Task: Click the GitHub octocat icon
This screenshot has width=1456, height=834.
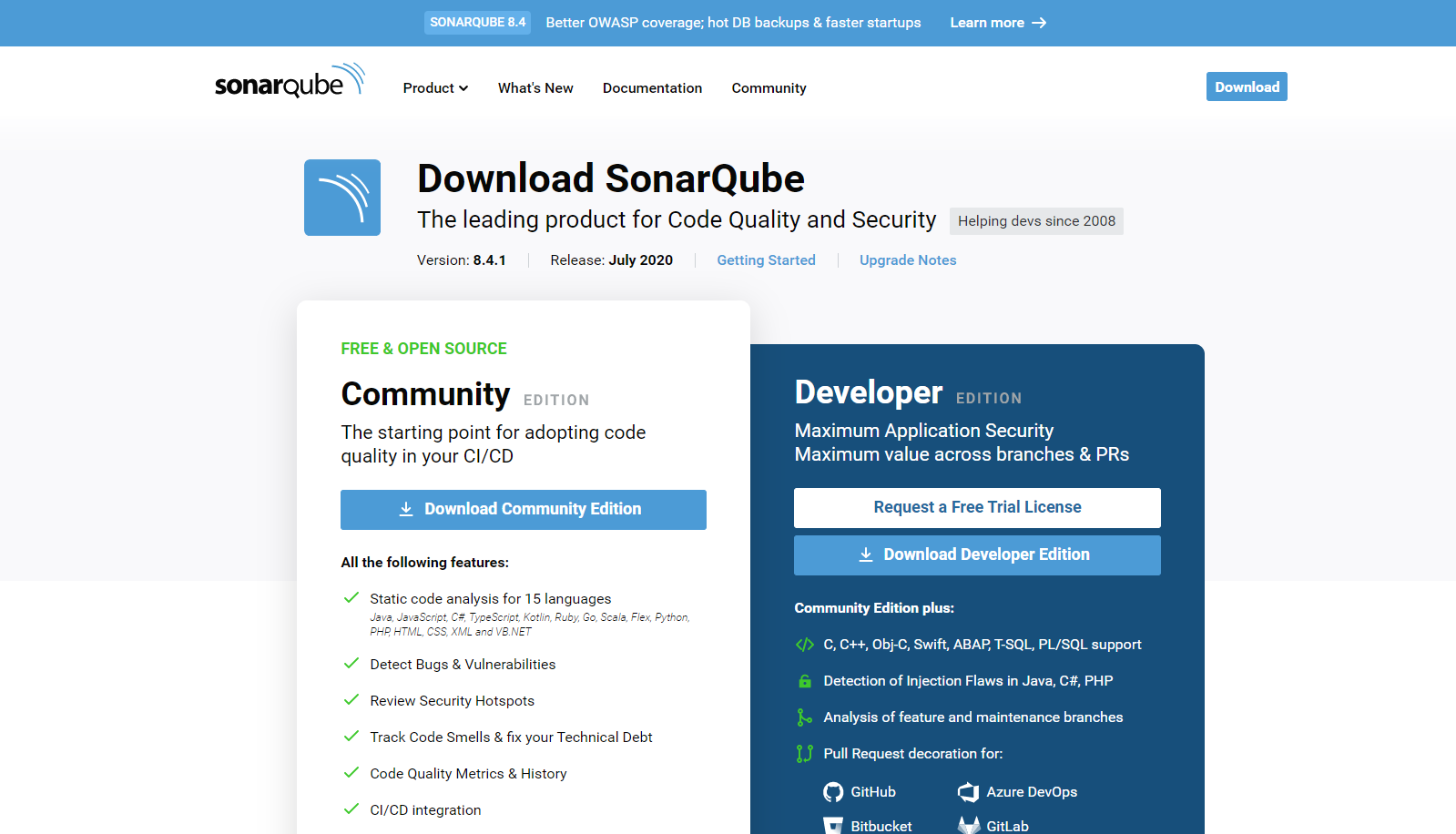Action: pos(832,792)
